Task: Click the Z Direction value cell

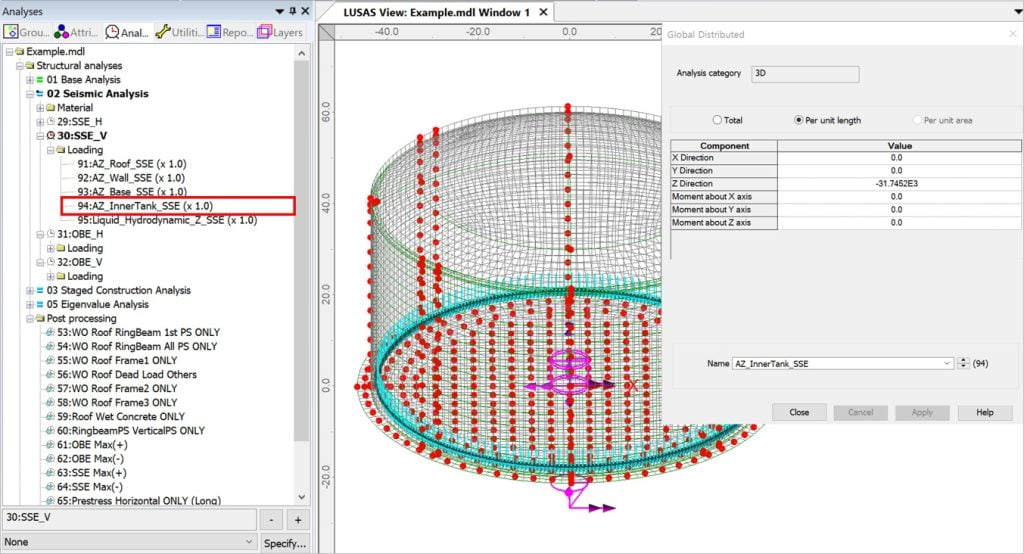Action: 895,184
